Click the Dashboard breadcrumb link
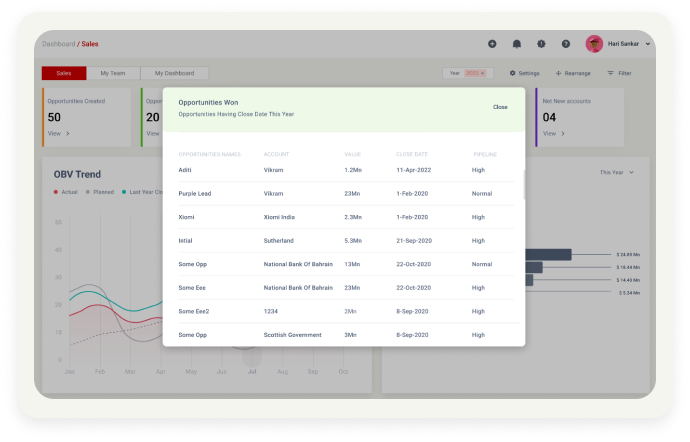This screenshot has width=690, height=442. (58, 44)
